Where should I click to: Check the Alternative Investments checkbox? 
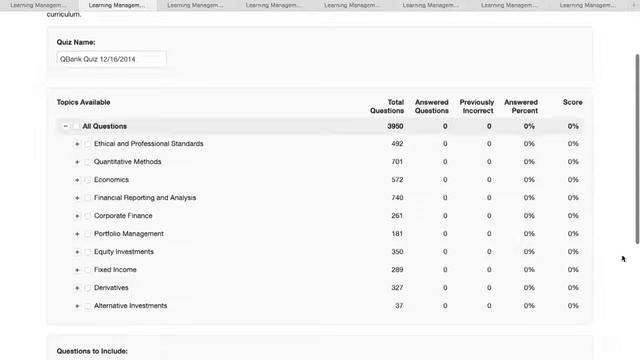click(x=87, y=306)
